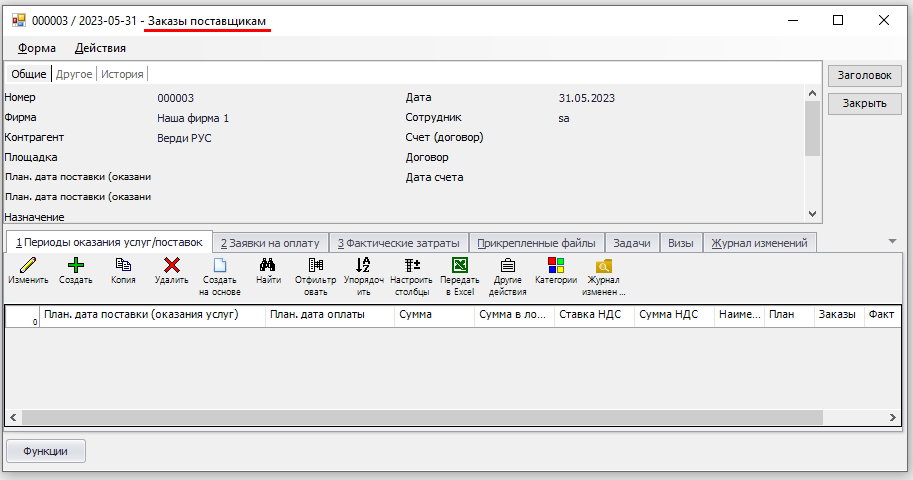Screen dimensions: 913x480
Task: Click the header panel scroll-down arrow
Action: coord(812,214)
